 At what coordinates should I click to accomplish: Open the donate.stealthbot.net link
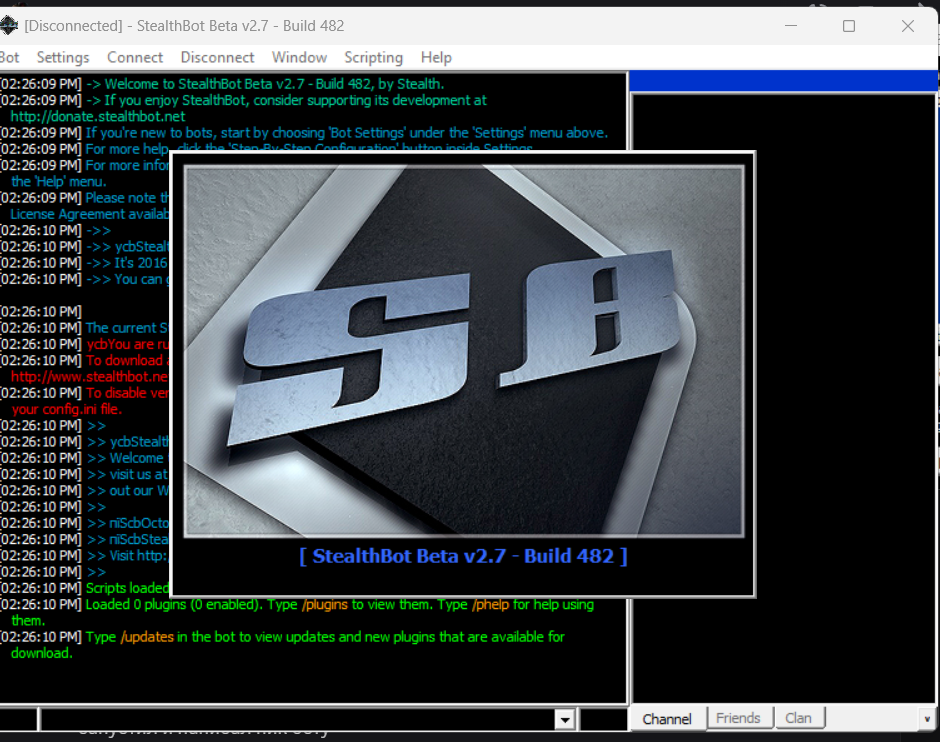98,116
